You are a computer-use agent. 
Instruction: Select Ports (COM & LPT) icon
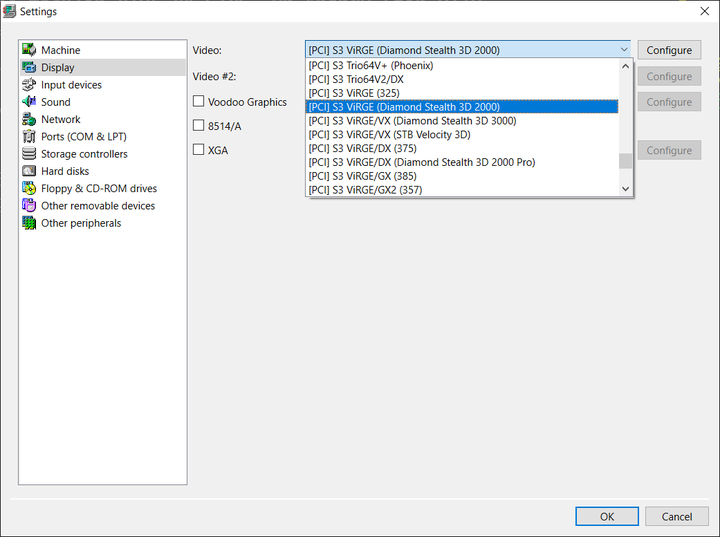[30, 136]
